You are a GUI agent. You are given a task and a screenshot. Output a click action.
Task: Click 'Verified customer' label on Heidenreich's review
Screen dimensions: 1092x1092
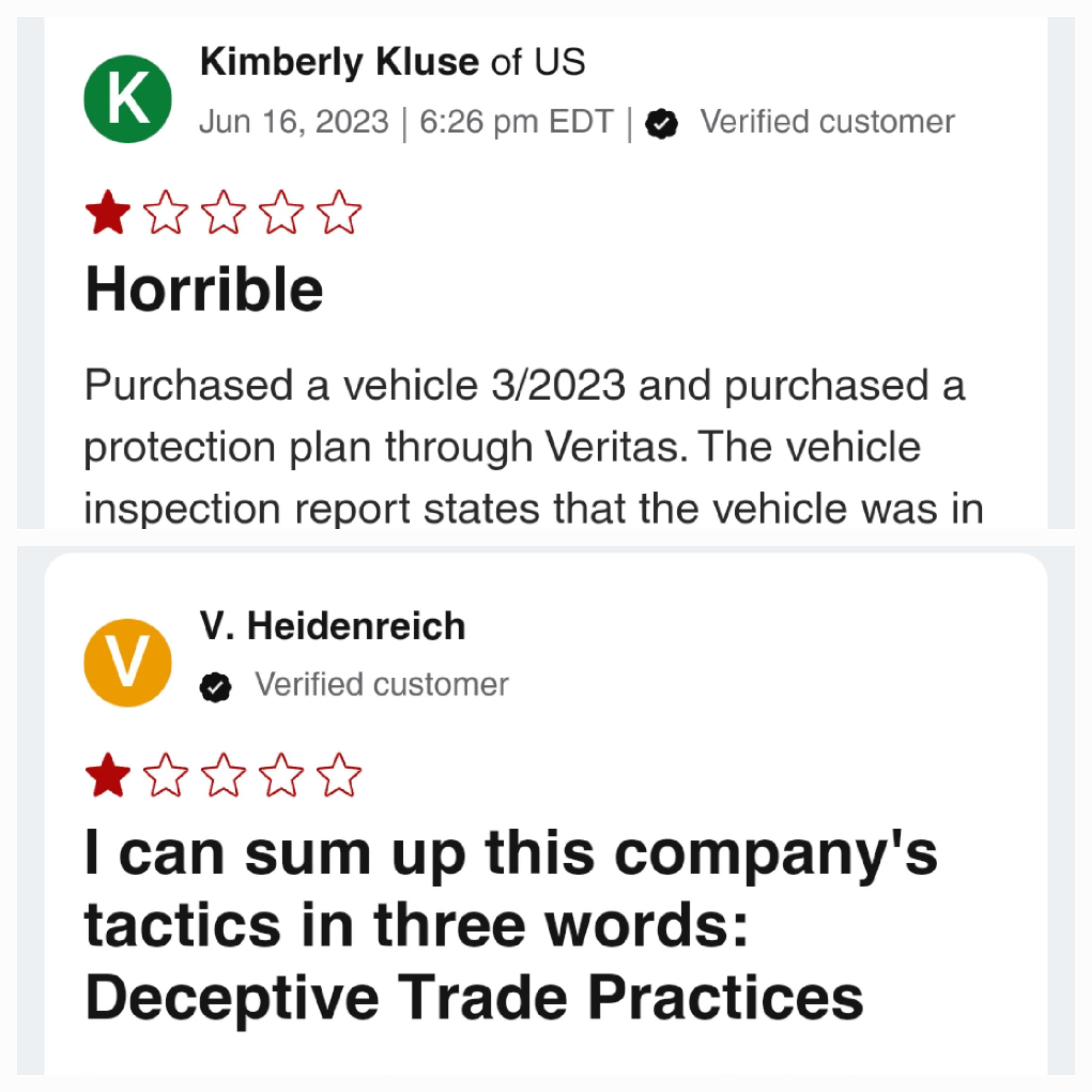[x=381, y=684]
